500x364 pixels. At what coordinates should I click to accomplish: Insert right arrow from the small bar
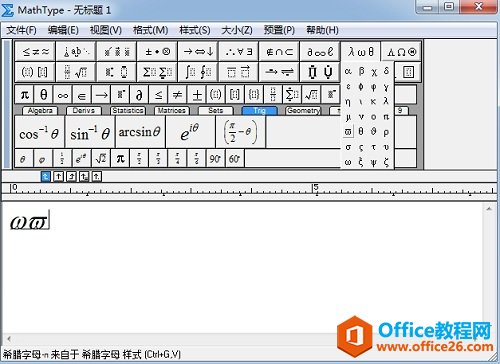click(x=101, y=95)
